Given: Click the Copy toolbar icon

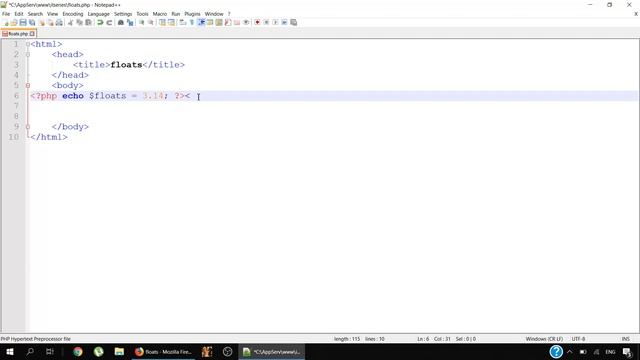Looking at the screenshot, I should (x=80, y=22).
